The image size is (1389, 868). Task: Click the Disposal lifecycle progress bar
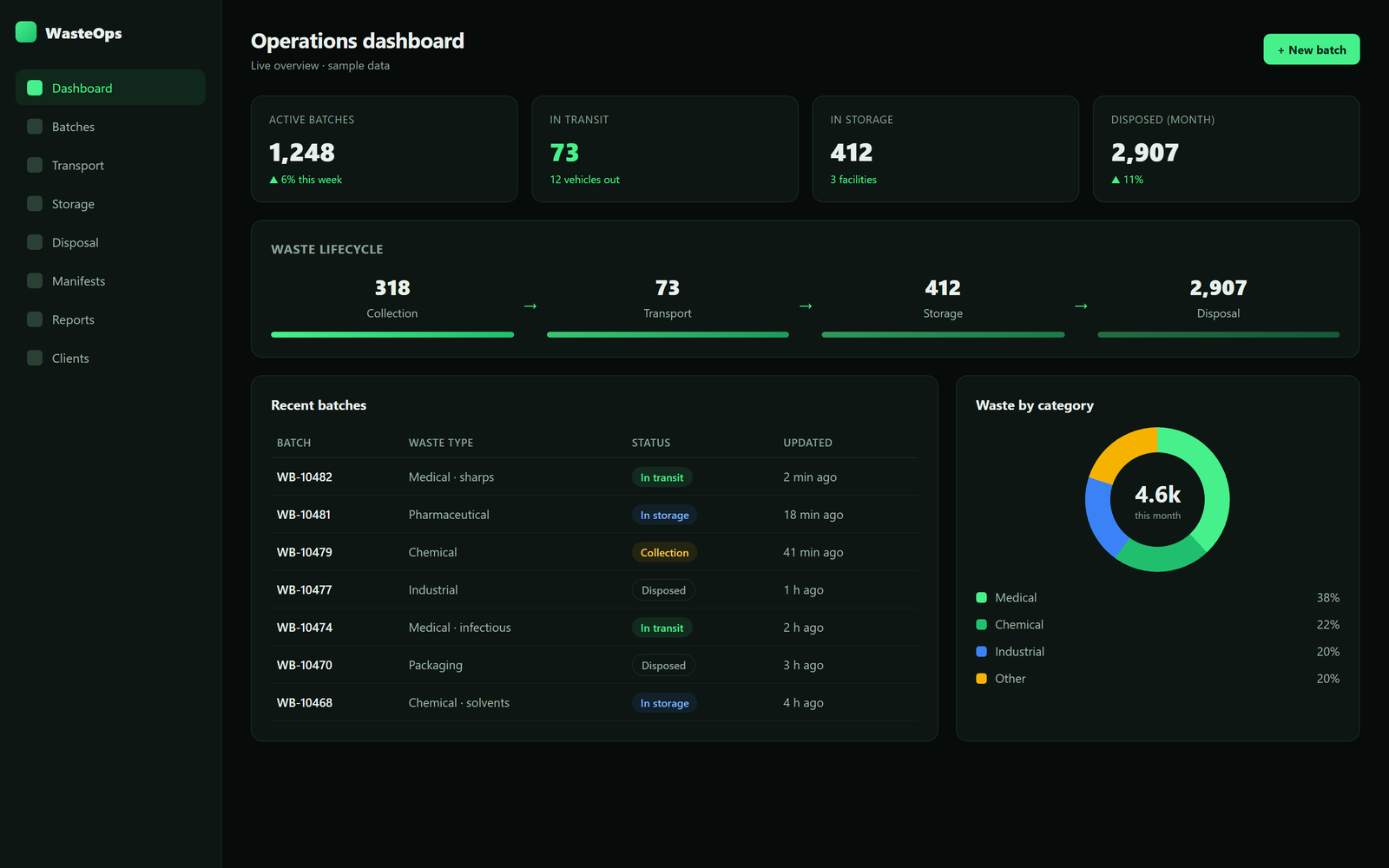[1218, 334]
